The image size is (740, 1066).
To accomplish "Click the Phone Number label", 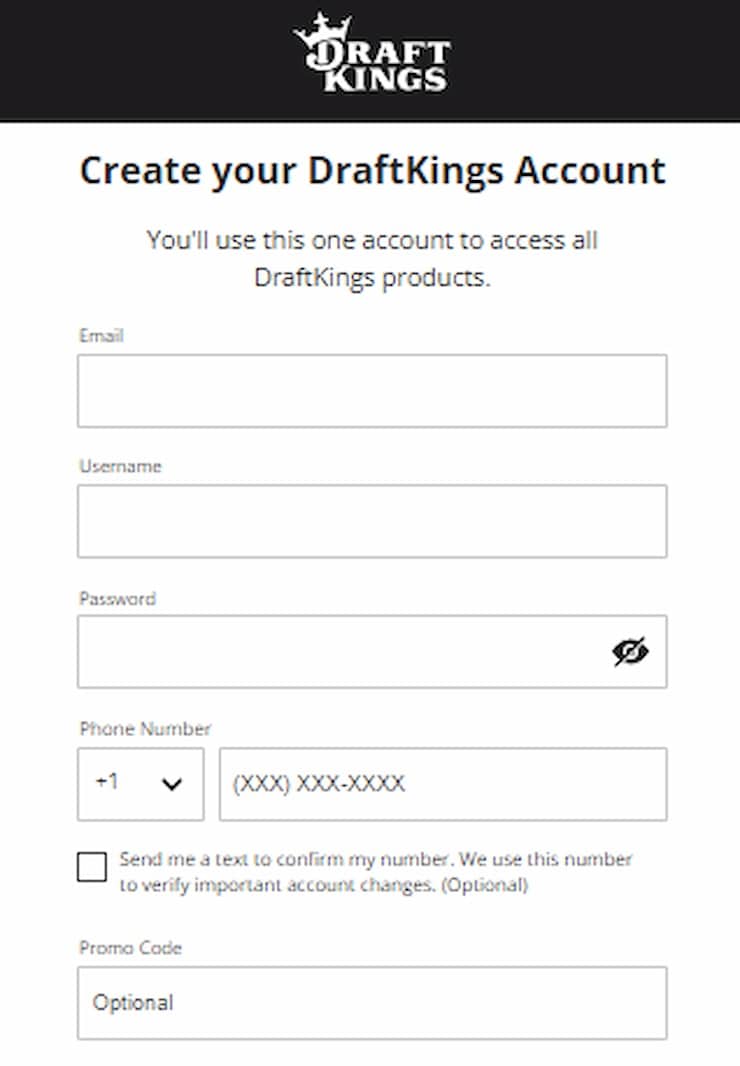I will (145, 729).
